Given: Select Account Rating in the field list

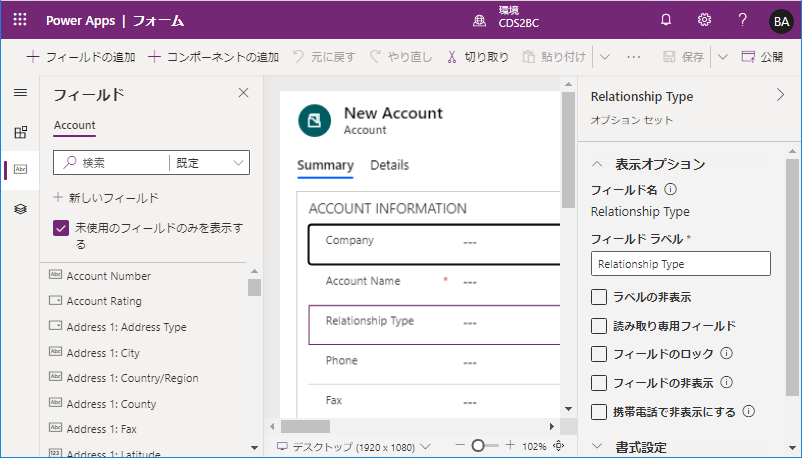Looking at the screenshot, I should [104, 301].
